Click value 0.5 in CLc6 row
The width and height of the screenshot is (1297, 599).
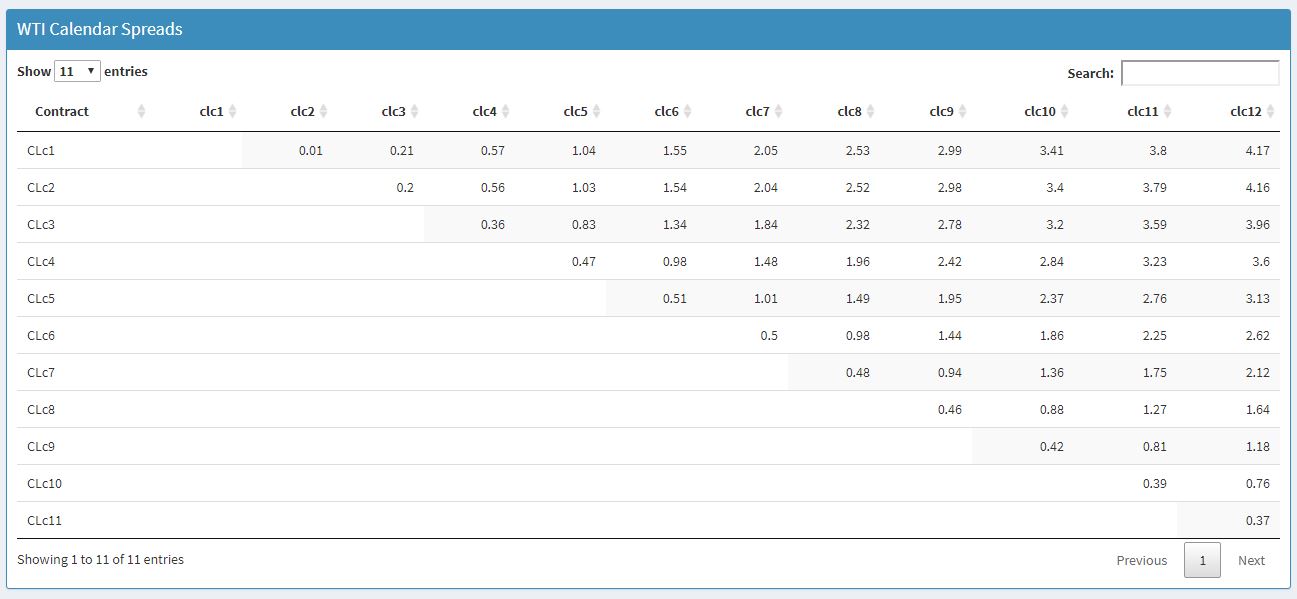(769, 335)
